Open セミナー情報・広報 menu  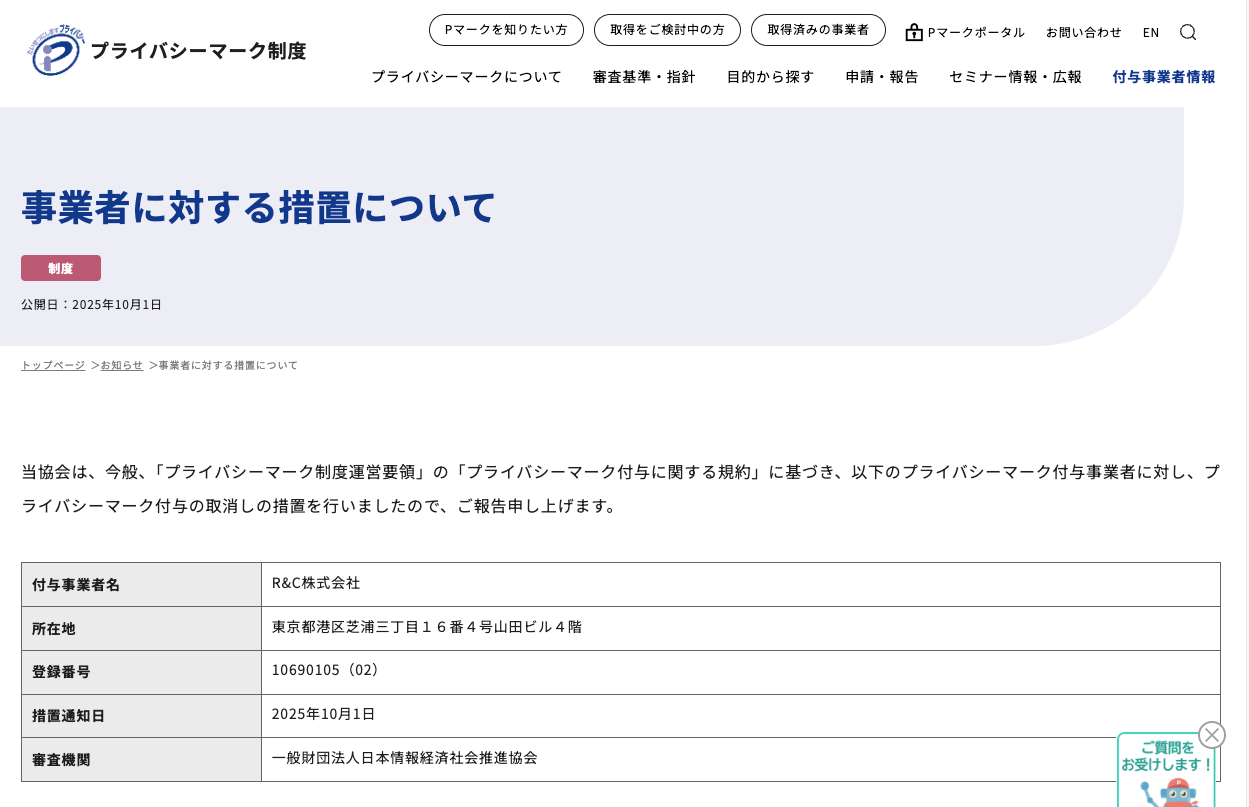pyautogui.click(x=1015, y=77)
